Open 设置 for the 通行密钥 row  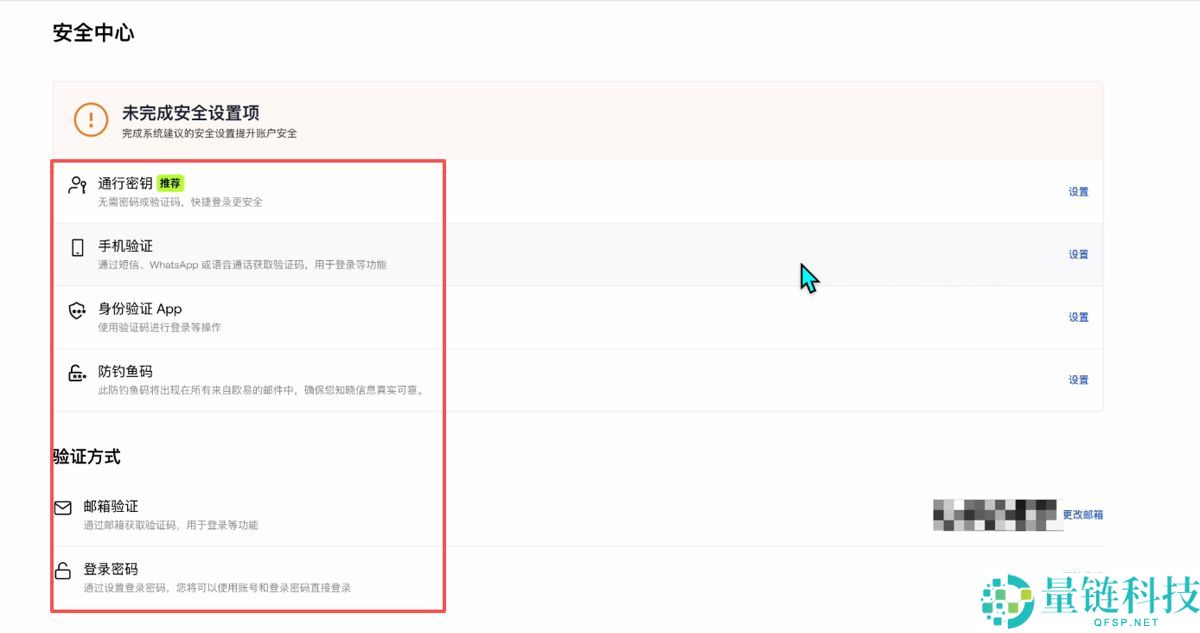click(1078, 192)
